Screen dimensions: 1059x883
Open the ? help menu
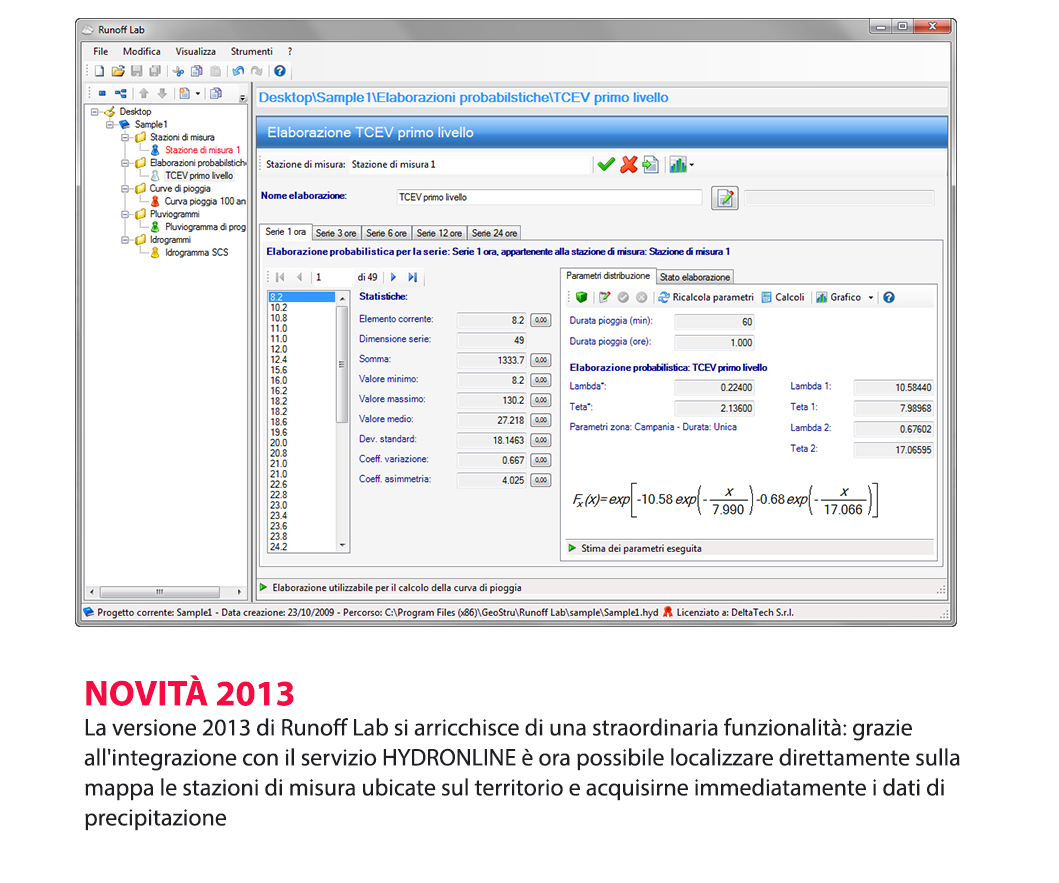point(290,51)
